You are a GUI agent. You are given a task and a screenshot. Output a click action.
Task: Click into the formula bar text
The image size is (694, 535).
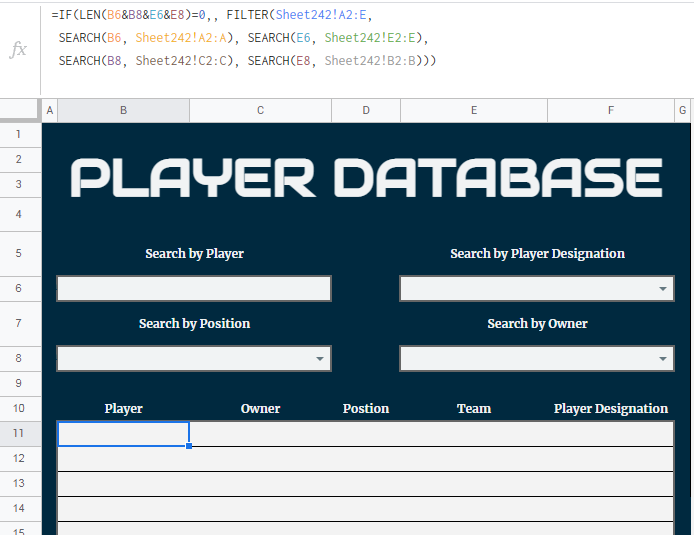coord(243,38)
